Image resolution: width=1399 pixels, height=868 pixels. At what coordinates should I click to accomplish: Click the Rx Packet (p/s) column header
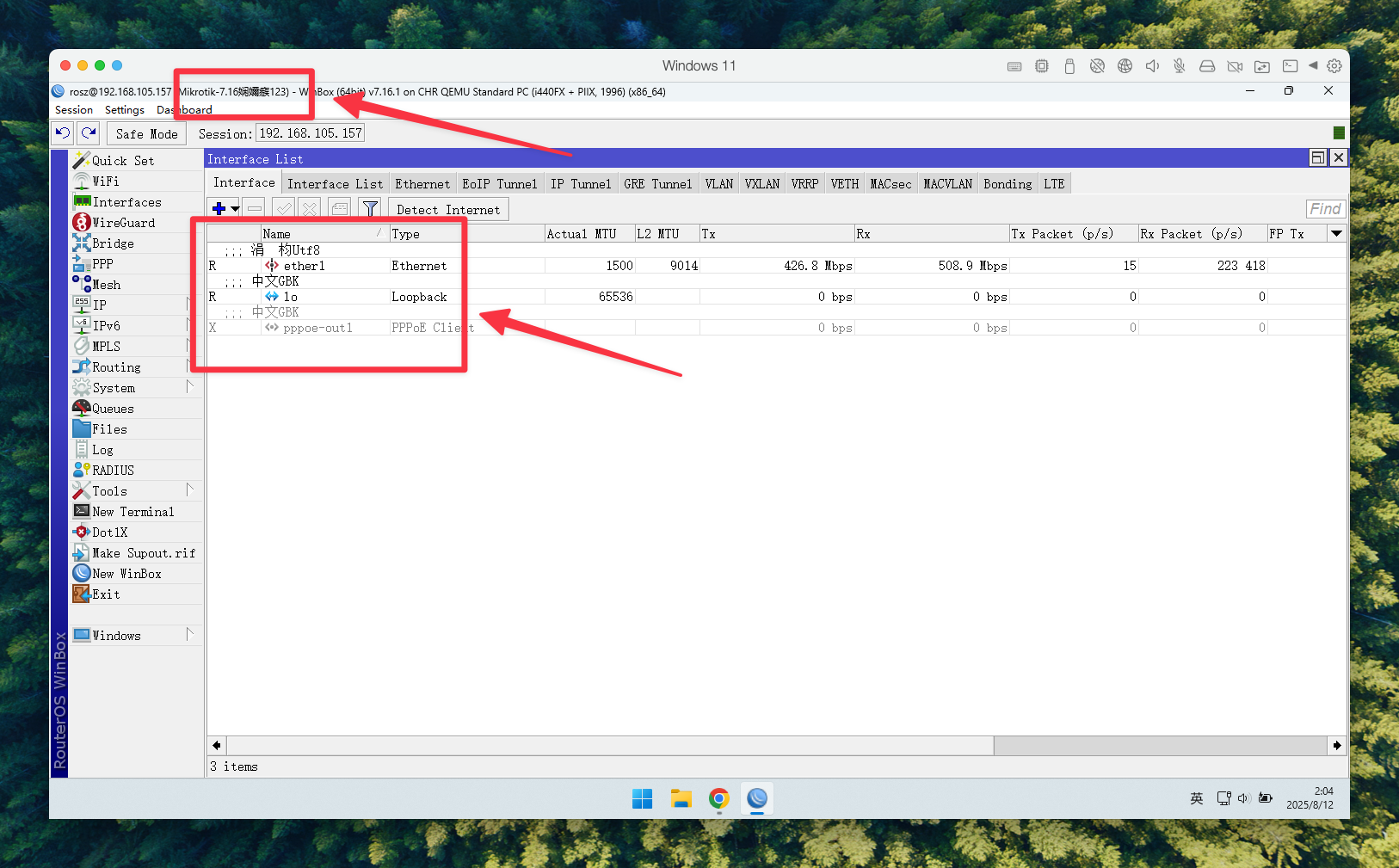(1202, 234)
